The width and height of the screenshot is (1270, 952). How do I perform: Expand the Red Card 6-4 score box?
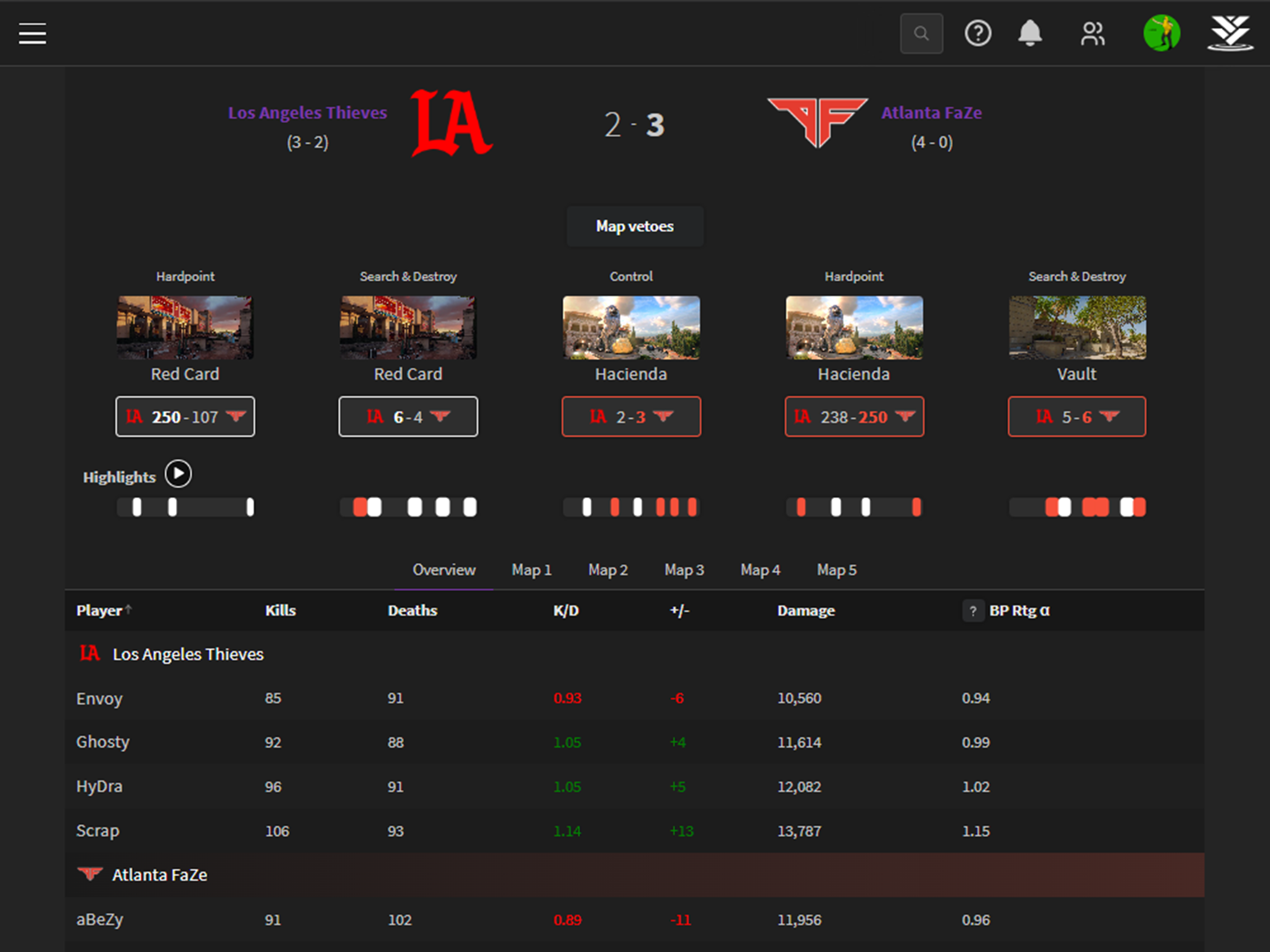407,416
